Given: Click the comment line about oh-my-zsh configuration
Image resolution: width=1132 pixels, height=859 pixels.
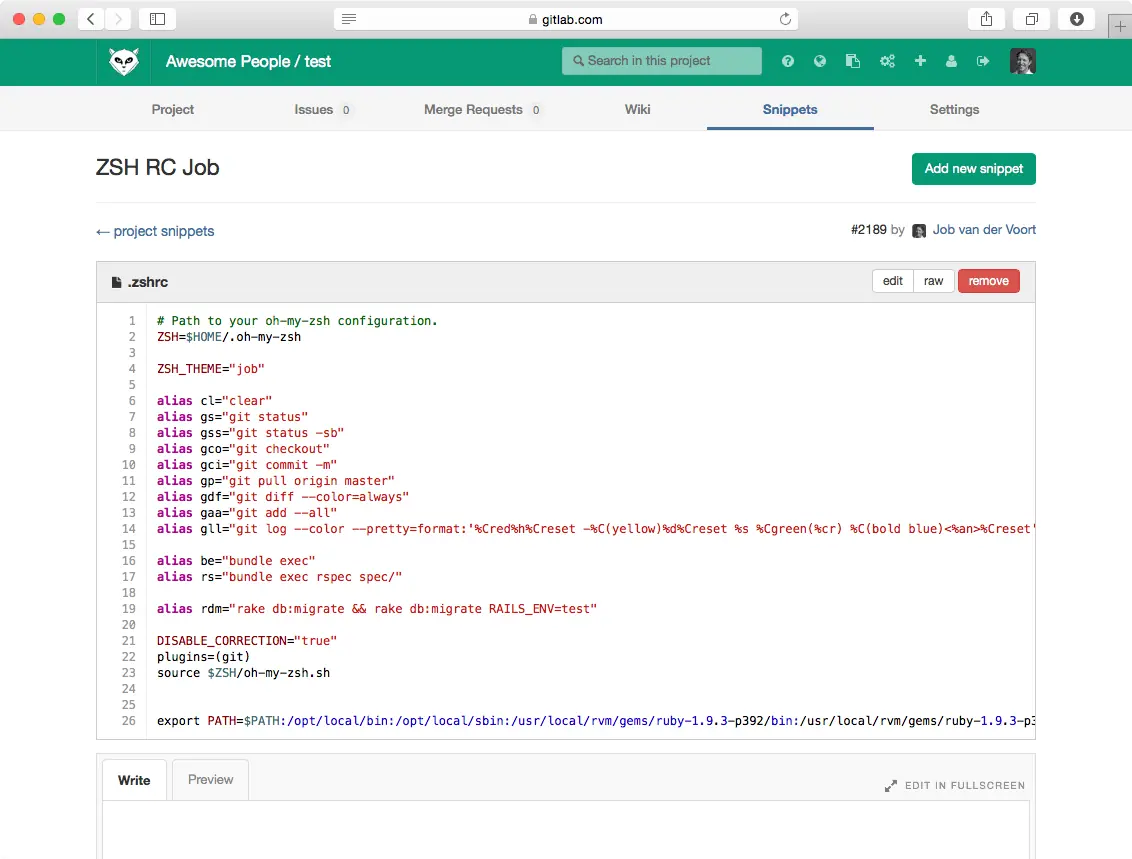Looking at the screenshot, I should click(x=297, y=321).
